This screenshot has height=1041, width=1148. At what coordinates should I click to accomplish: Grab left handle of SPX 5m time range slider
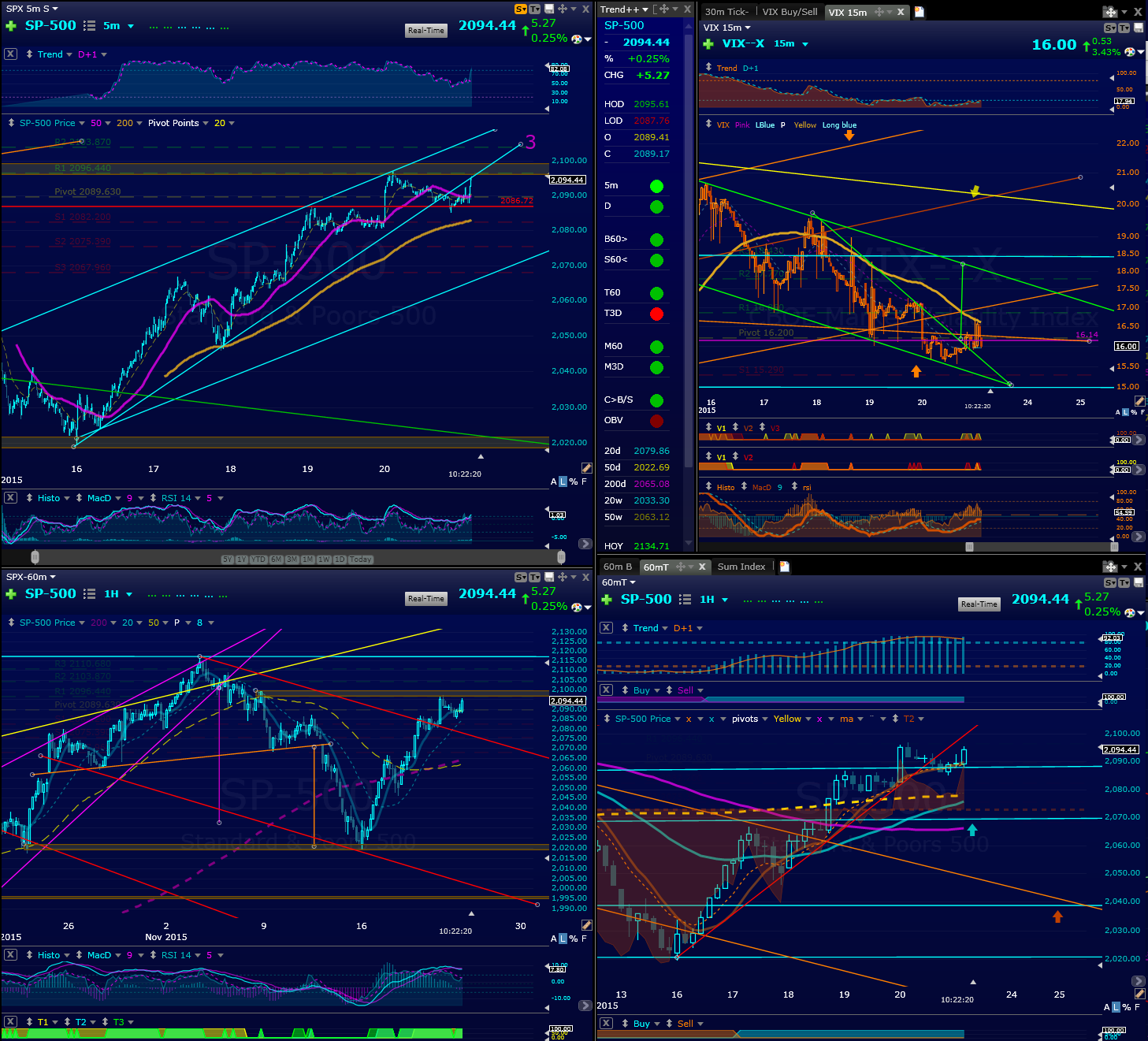click(35, 557)
